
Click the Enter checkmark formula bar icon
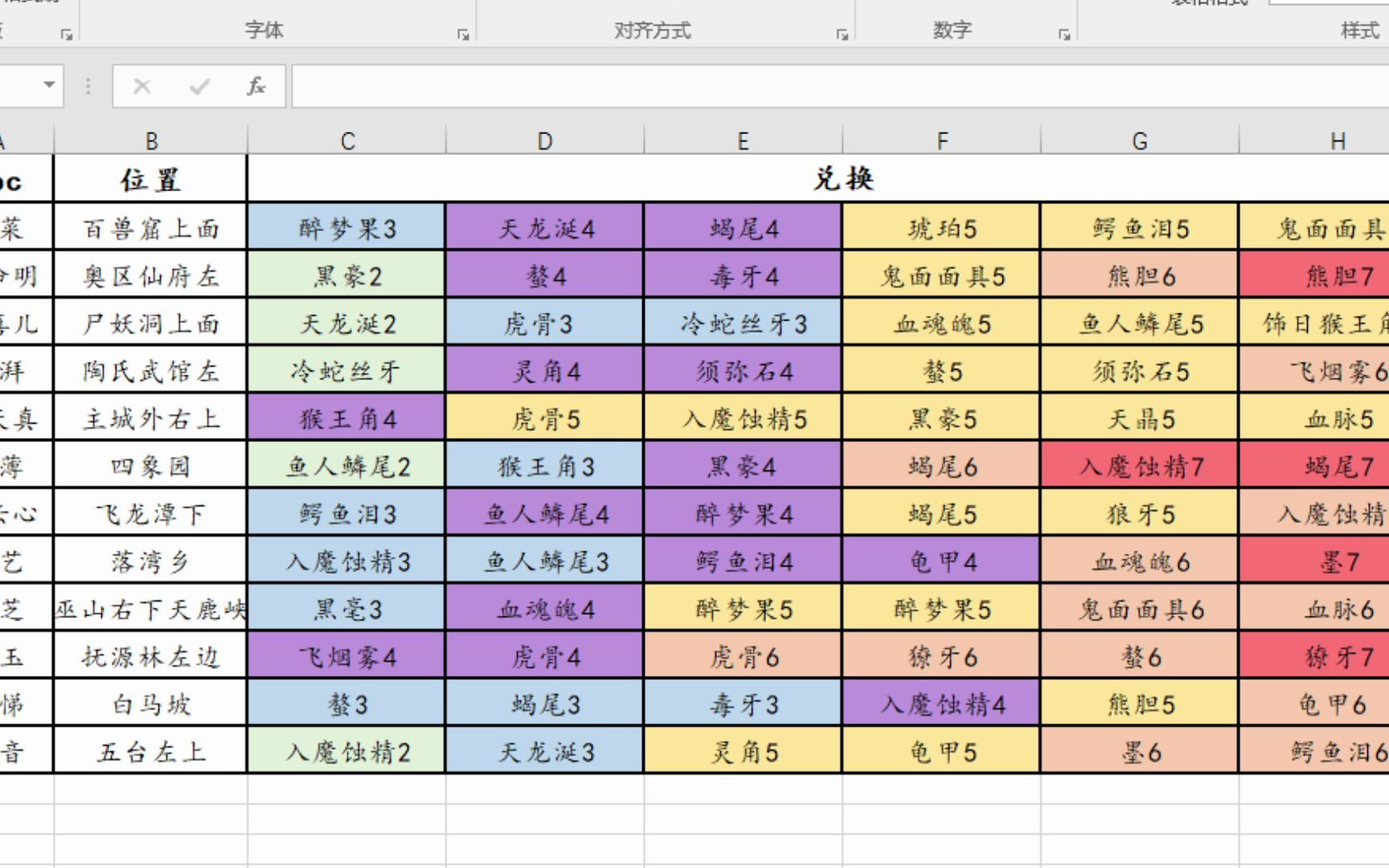pyautogui.click(x=199, y=86)
